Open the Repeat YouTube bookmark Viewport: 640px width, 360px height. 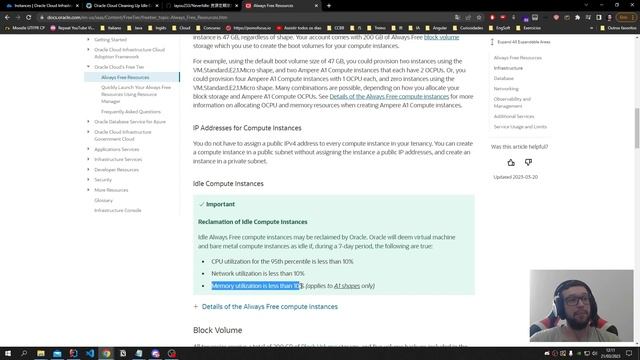[72, 28]
